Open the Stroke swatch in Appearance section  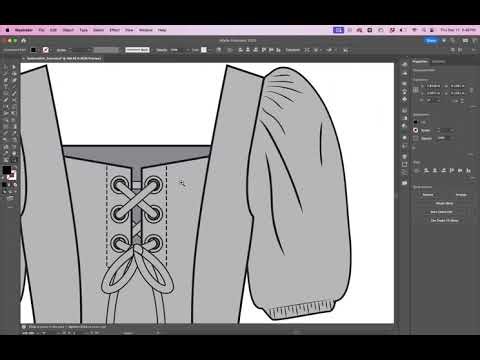coord(416,130)
